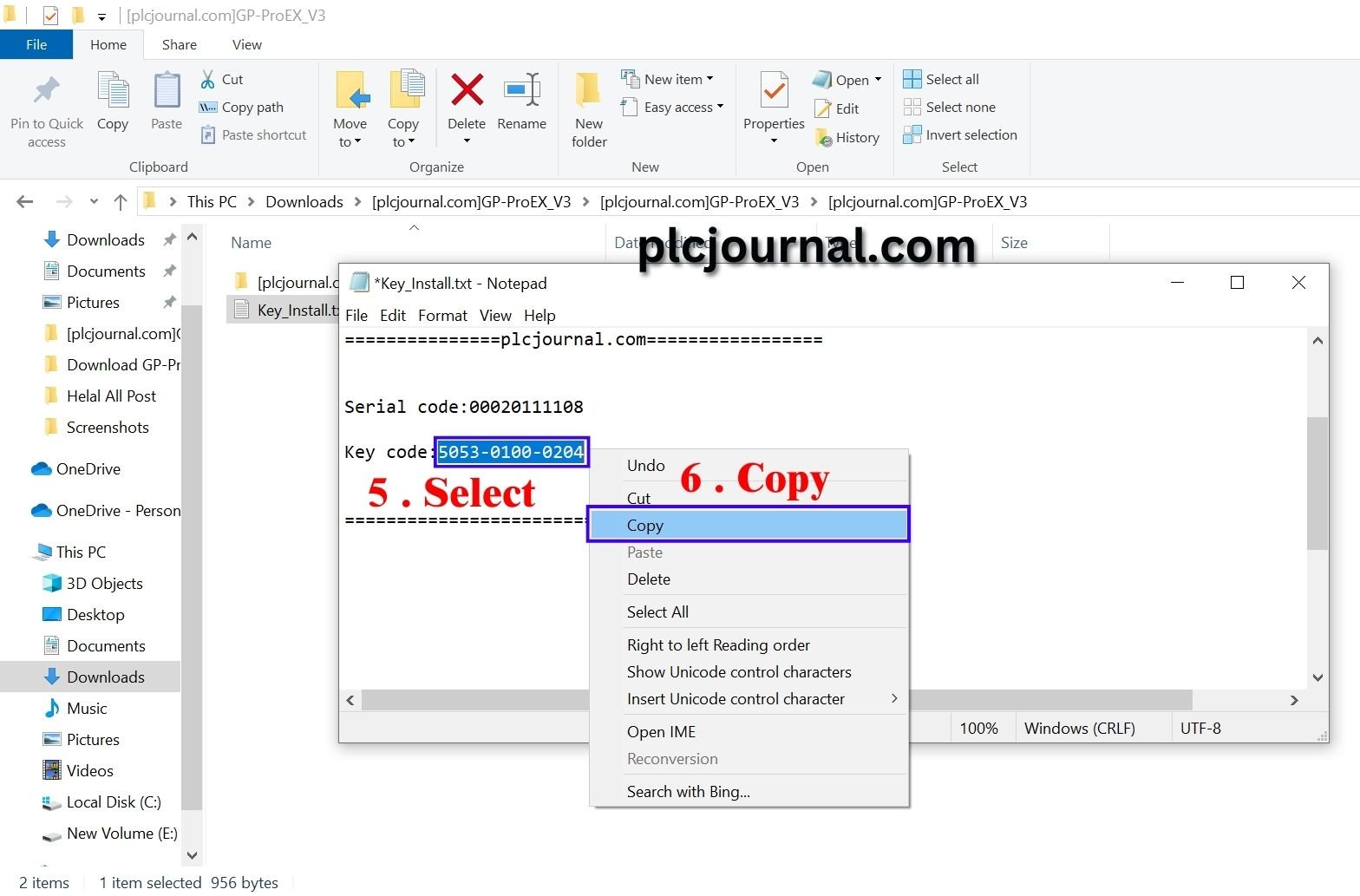Image resolution: width=1360 pixels, height=896 pixels.
Task: Choose Show Unicode control characters
Action: (749, 671)
